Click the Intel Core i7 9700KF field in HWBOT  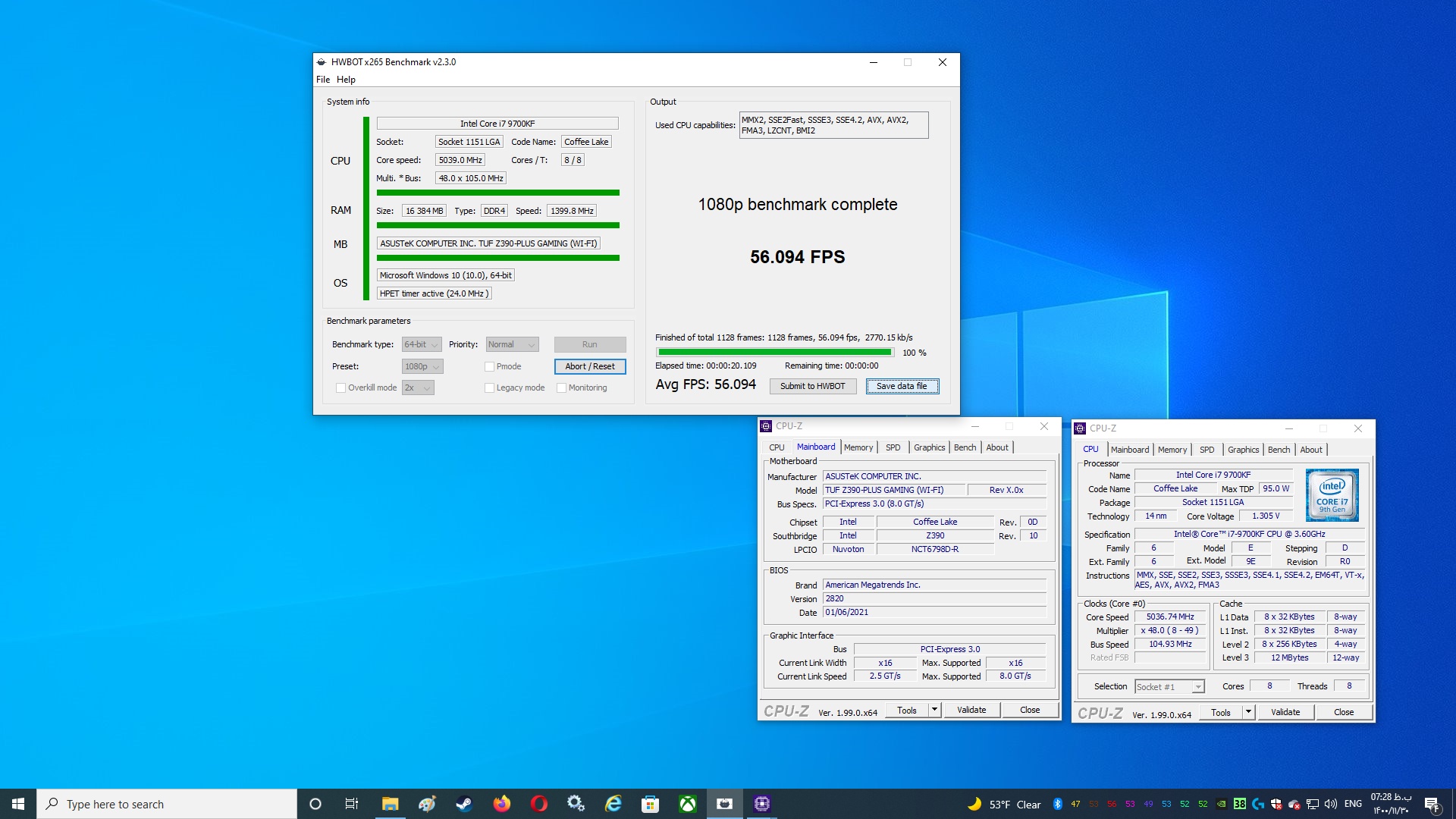click(497, 124)
